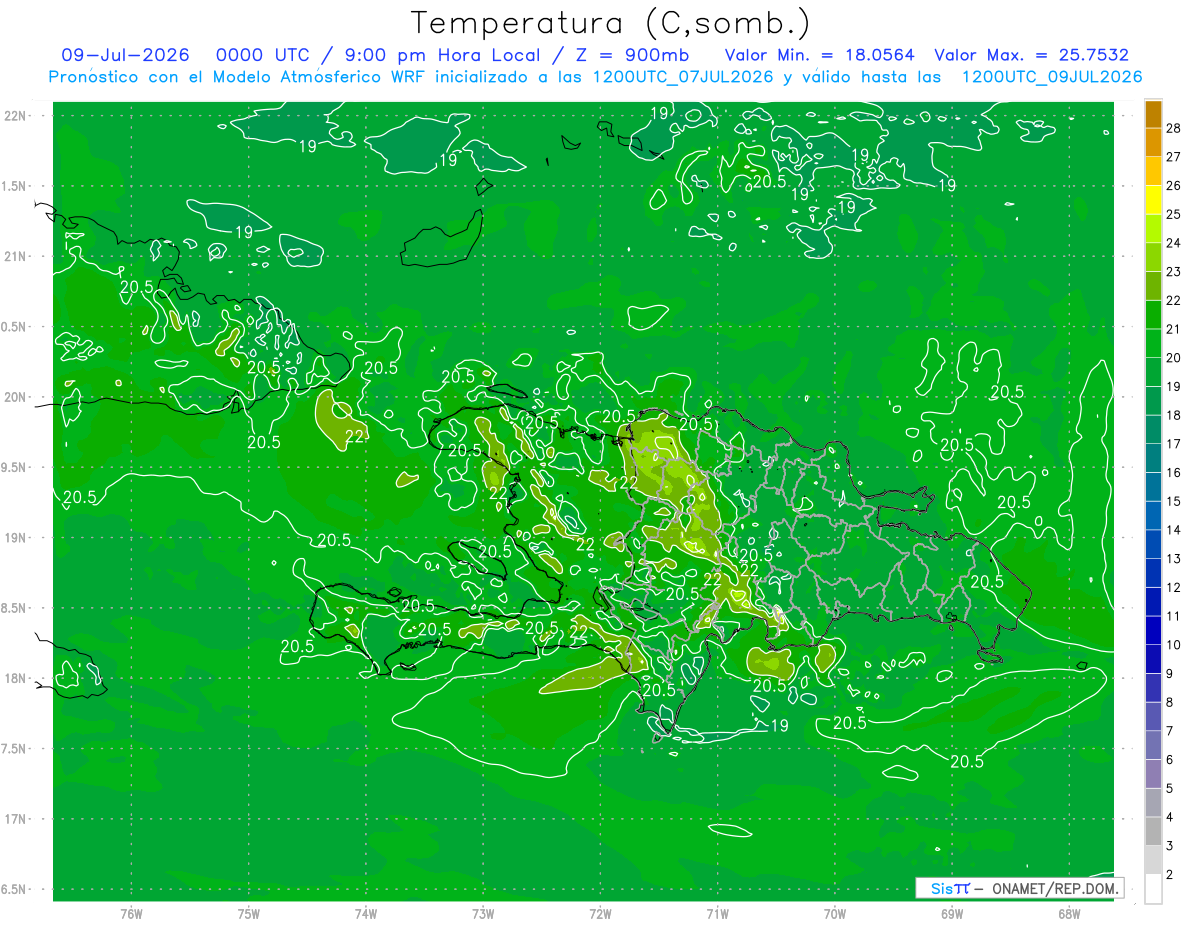Click the color scale value 15
1200x927 pixels.
(1174, 501)
